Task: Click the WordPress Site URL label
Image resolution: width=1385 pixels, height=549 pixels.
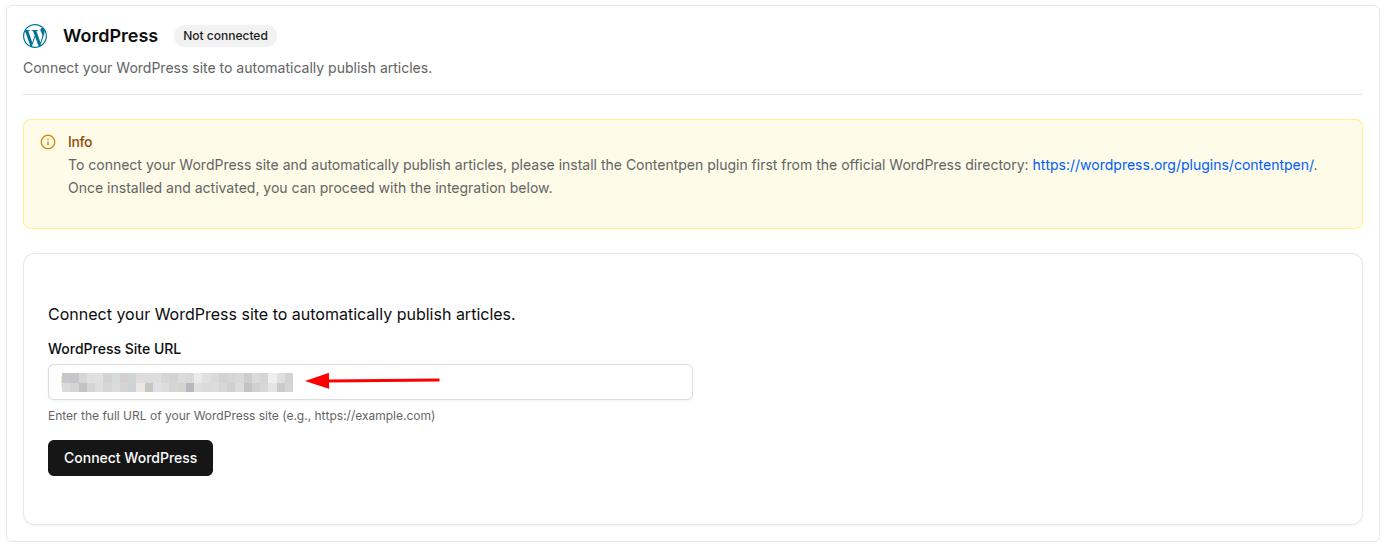Action: pos(114,349)
